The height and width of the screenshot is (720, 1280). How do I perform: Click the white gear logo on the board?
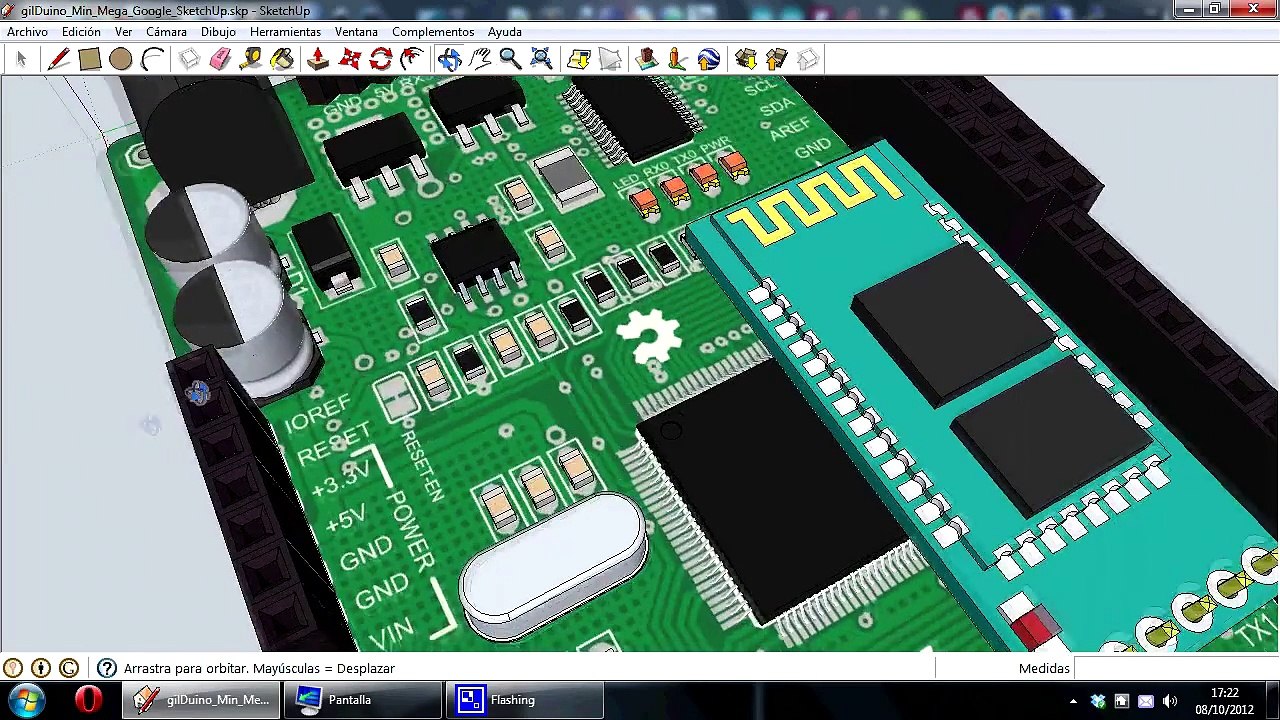(648, 336)
